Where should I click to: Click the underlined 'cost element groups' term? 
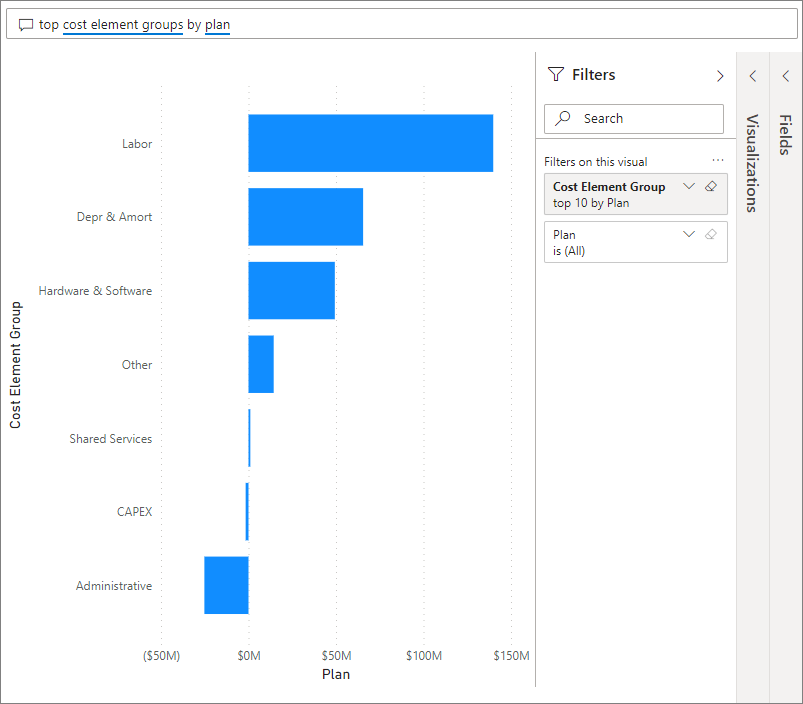pyautogui.click(x=122, y=23)
